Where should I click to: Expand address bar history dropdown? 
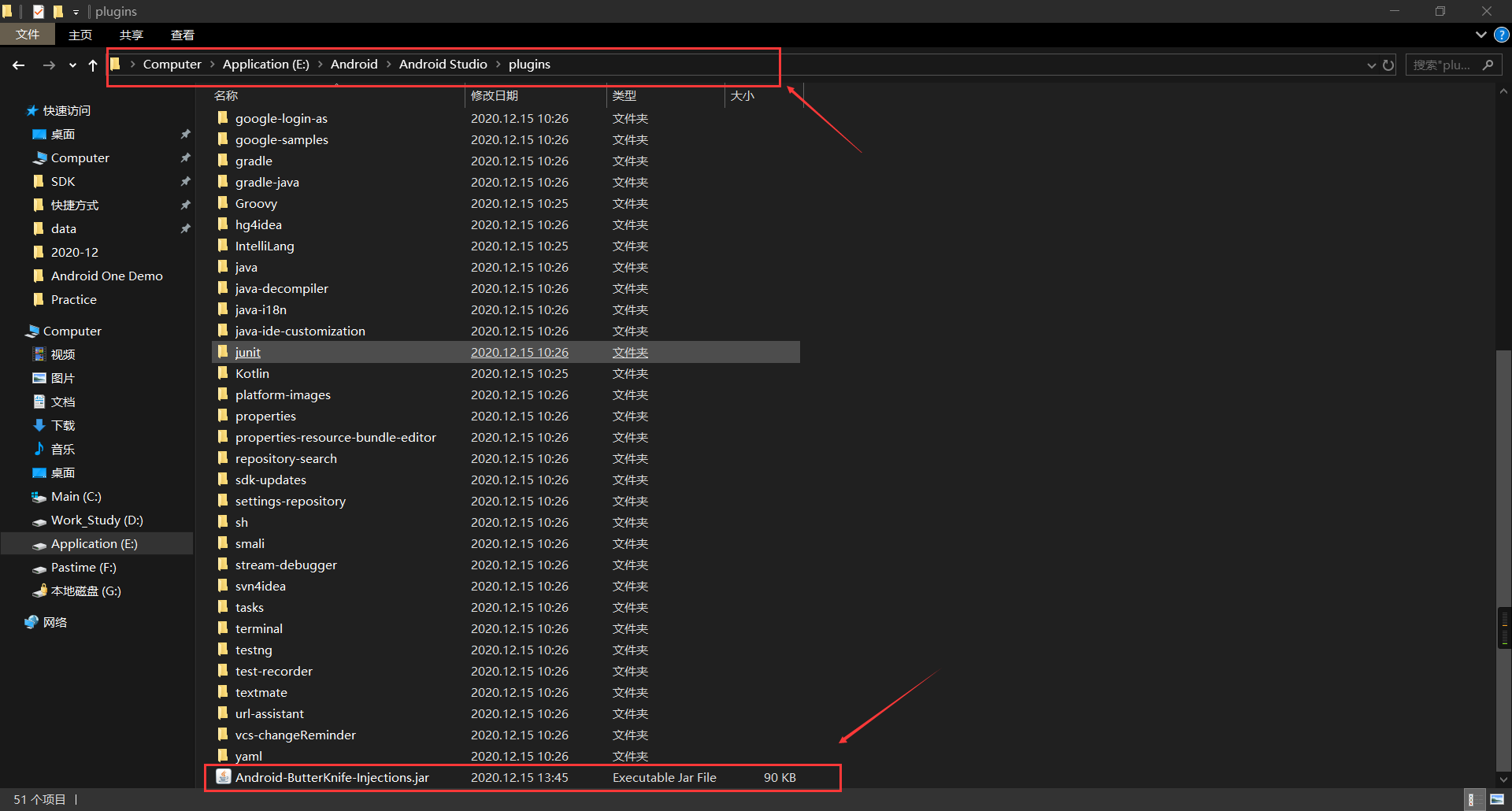click(x=1372, y=65)
